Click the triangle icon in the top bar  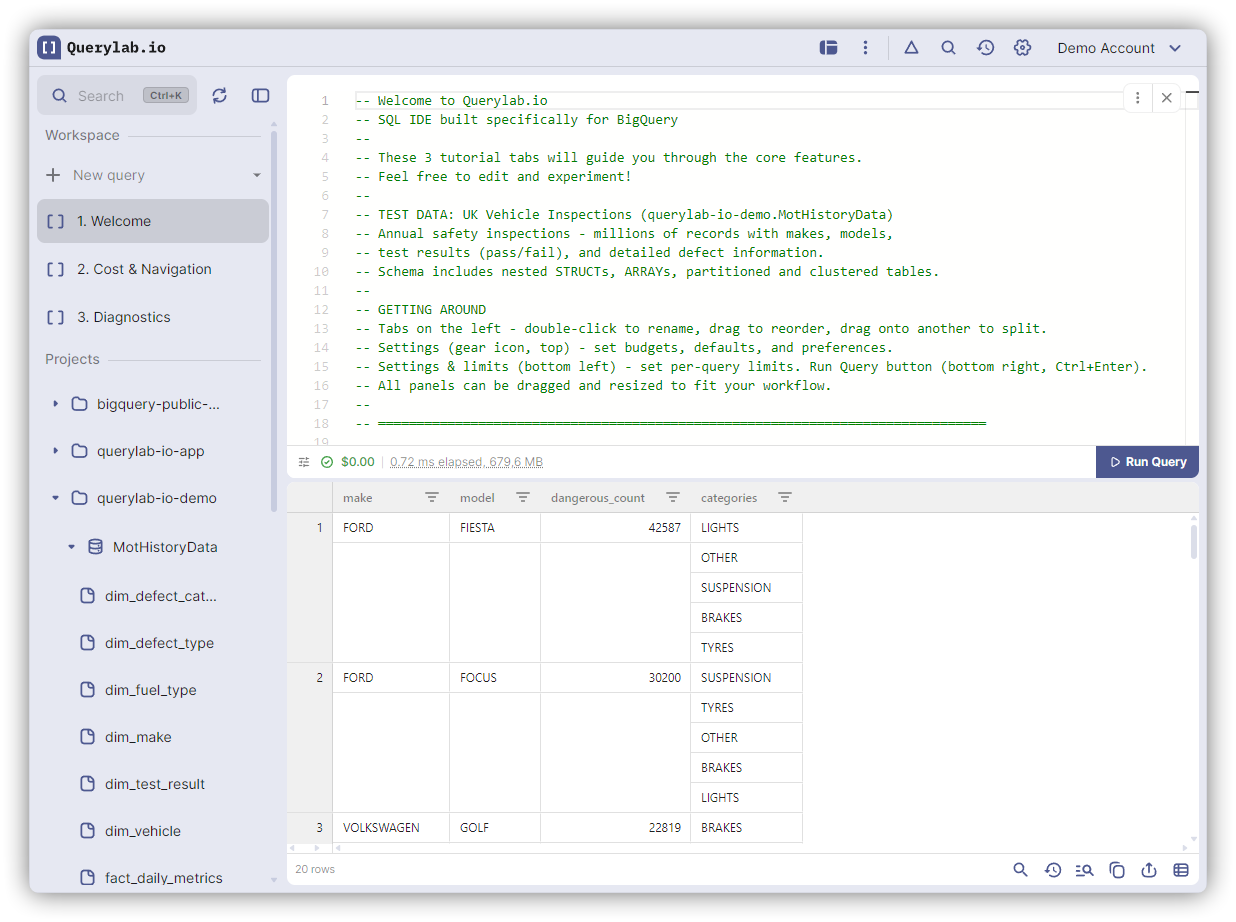tap(911, 48)
